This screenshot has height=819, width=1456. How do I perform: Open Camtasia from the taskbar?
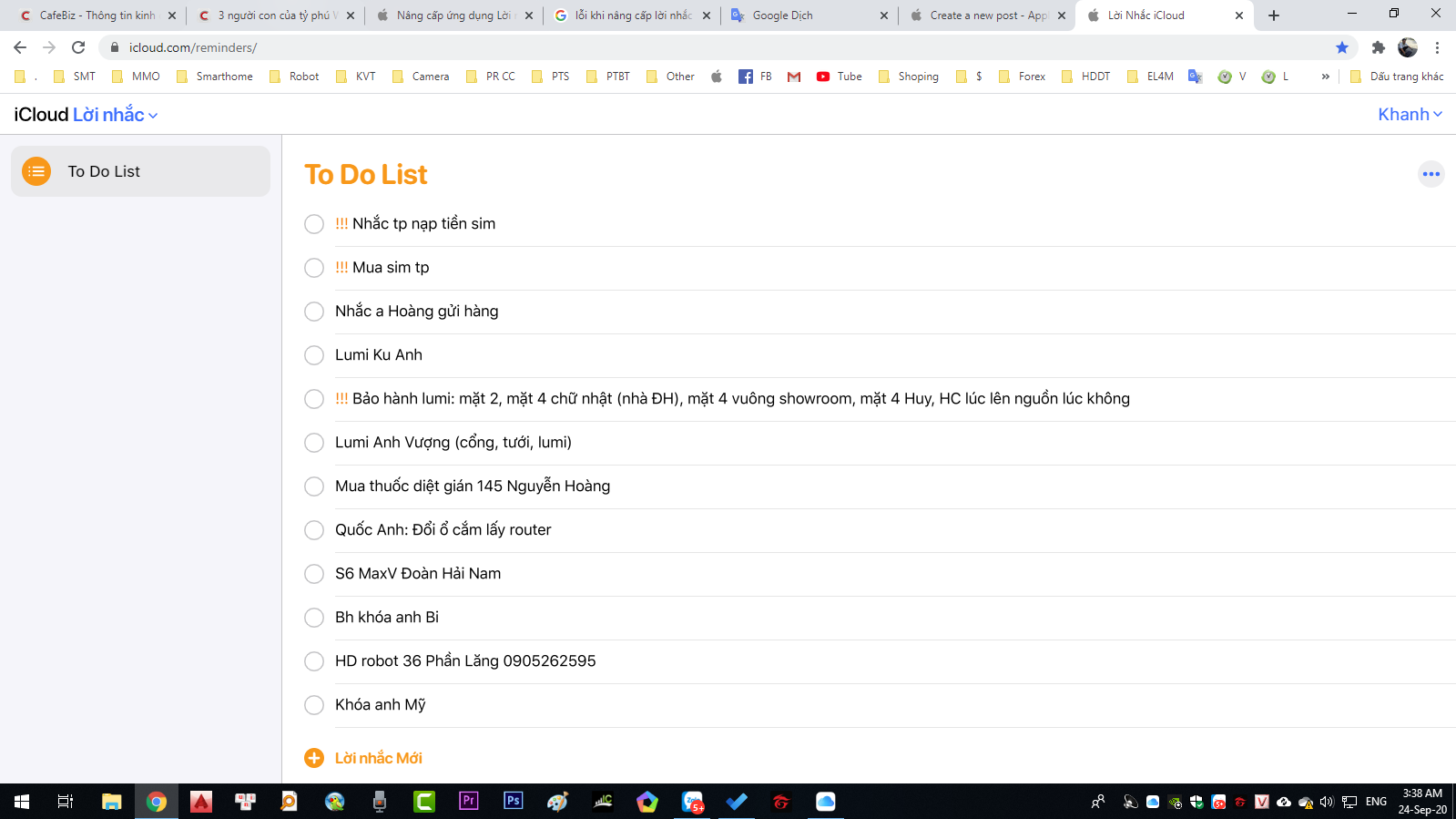click(x=424, y=801)
